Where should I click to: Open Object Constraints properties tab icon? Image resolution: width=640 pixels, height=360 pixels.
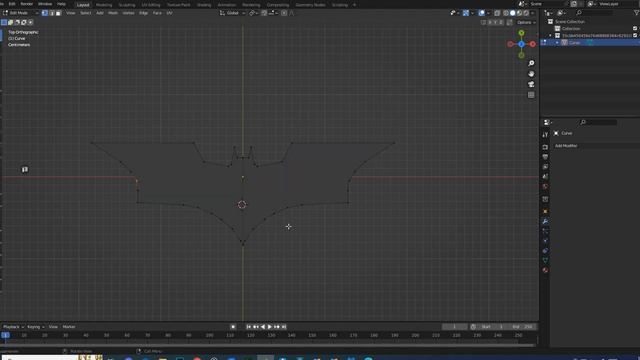tap(545, 251)
